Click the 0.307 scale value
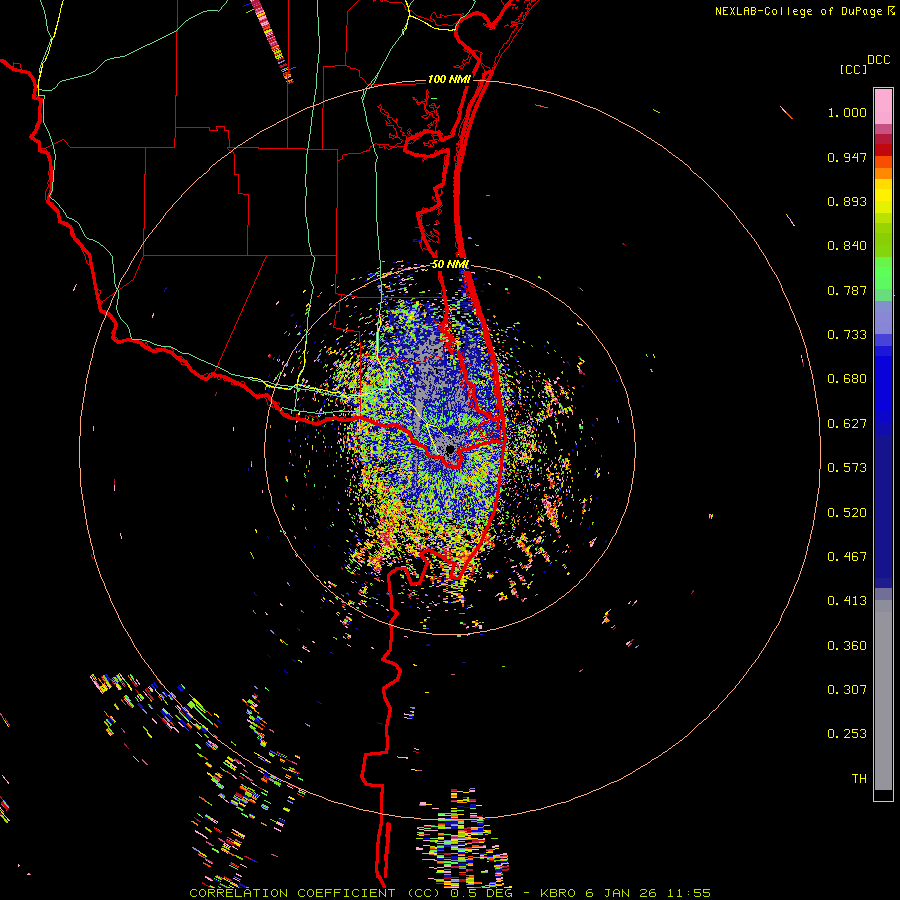Image resolution: width=900 pixels, height=900 pixels. [847, 690]
